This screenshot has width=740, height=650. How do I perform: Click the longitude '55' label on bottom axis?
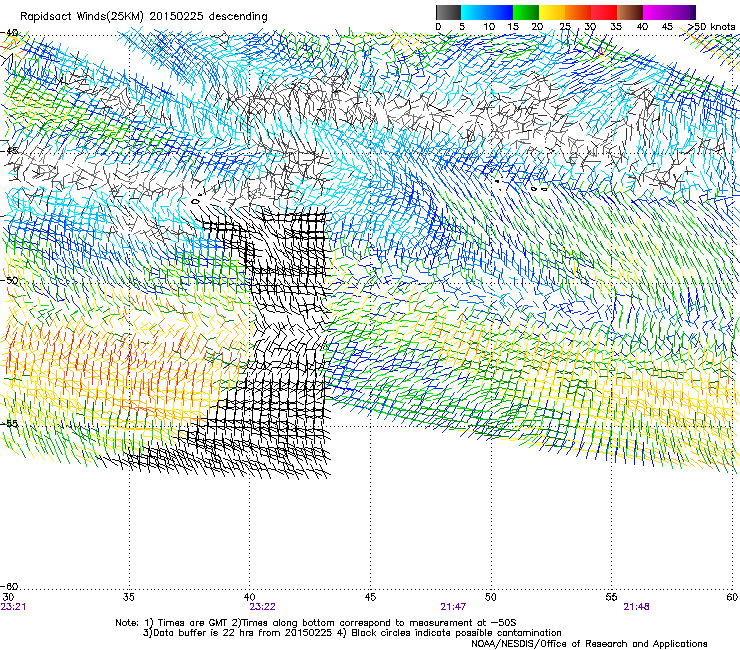click(611, 597)
